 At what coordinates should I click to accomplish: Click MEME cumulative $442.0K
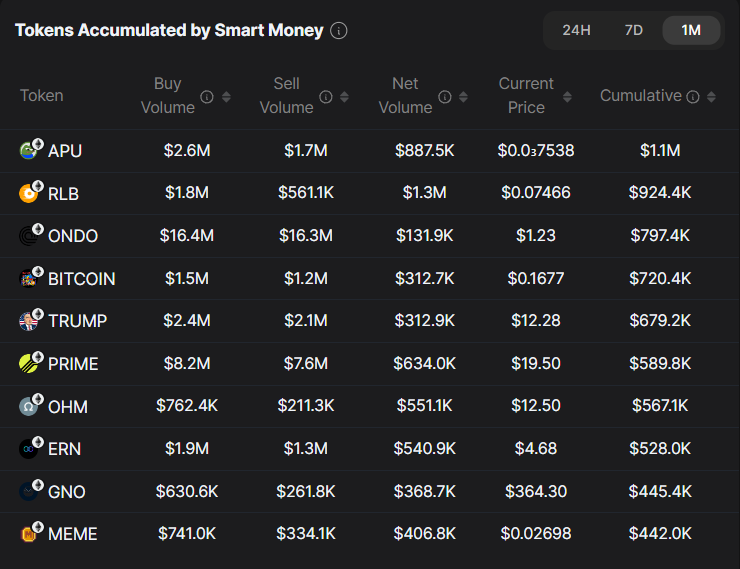click(660, 534)
